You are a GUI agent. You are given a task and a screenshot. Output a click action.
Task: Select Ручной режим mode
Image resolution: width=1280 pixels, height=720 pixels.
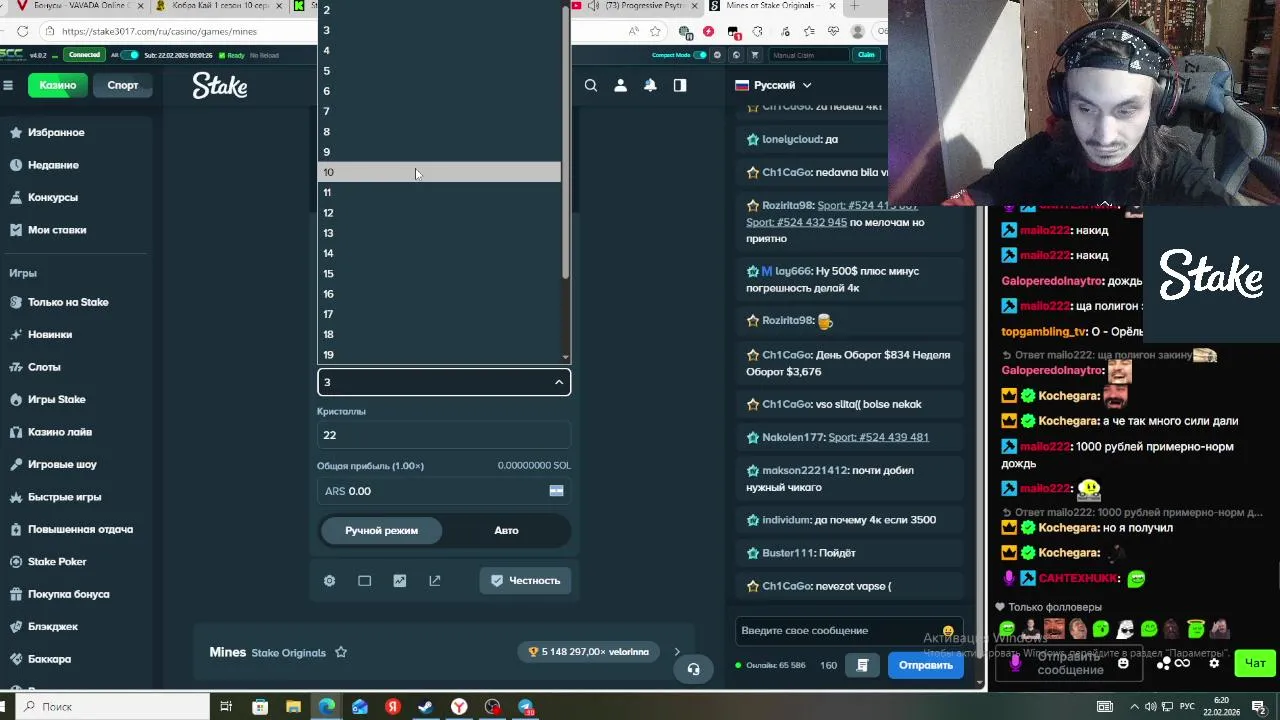tap(381, 530)
